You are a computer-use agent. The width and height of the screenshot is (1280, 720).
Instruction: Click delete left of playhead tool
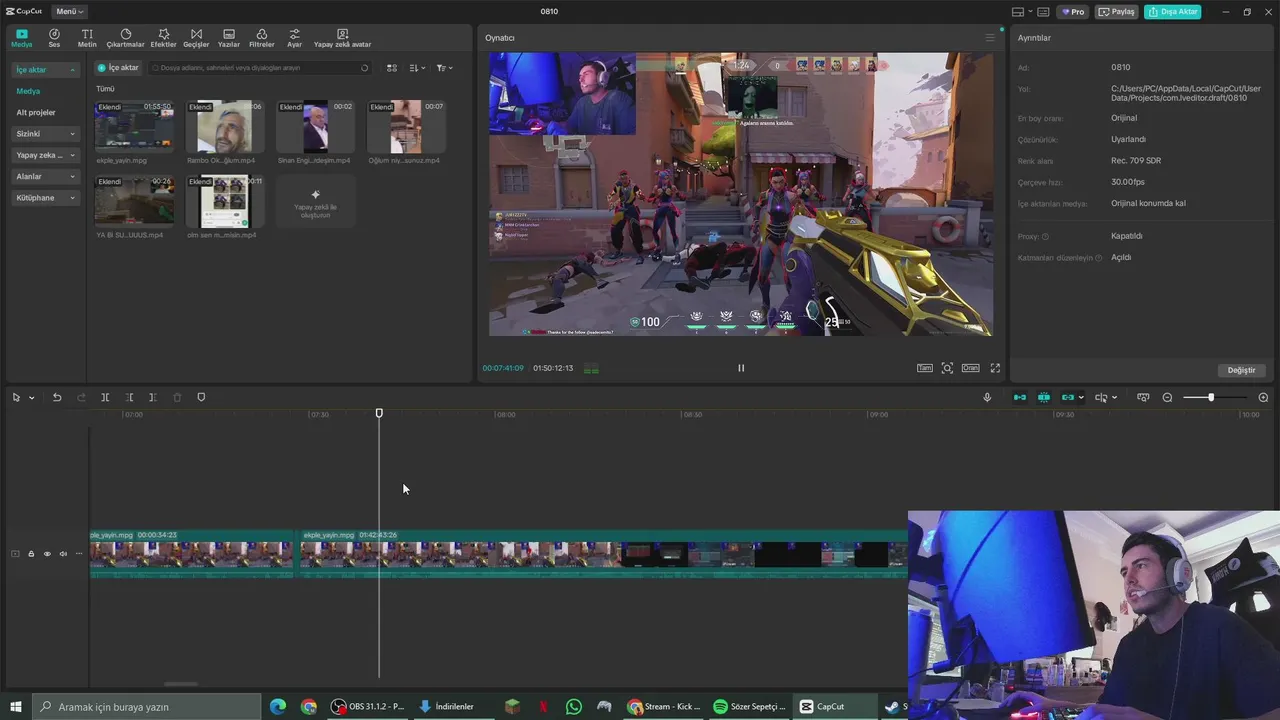(x=129, y=397)
